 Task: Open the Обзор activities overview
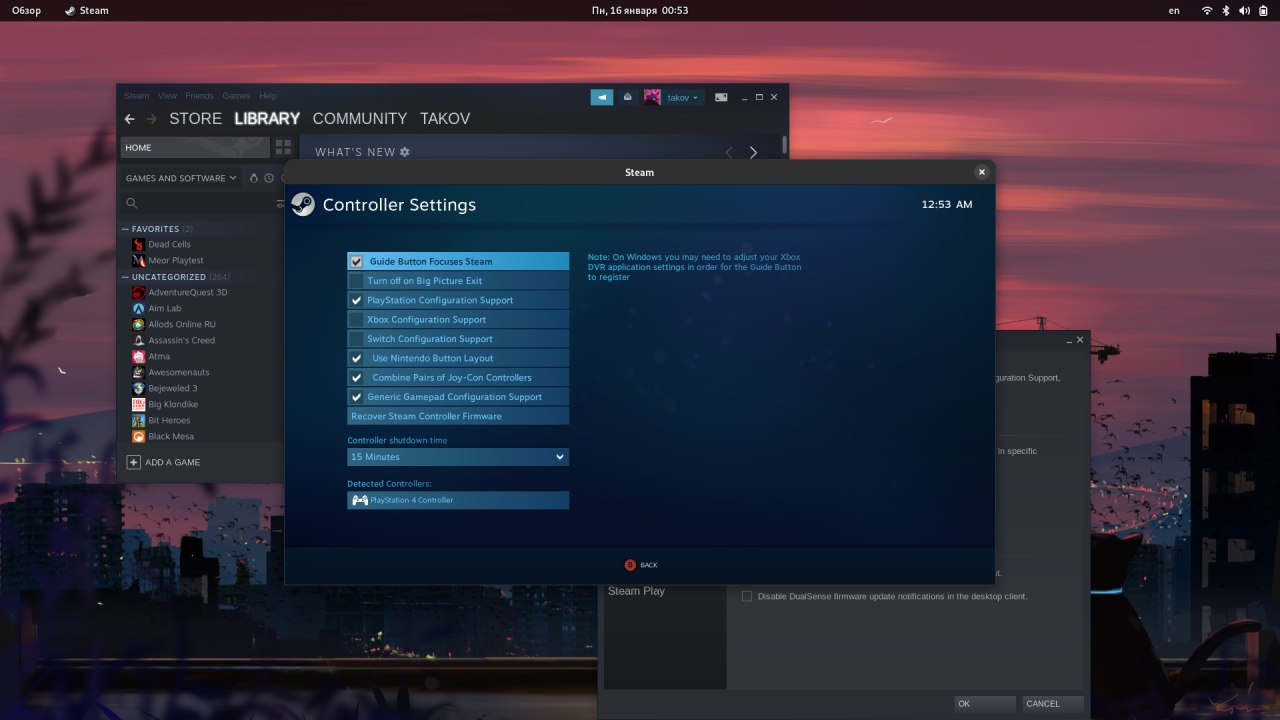pos(26,10)
